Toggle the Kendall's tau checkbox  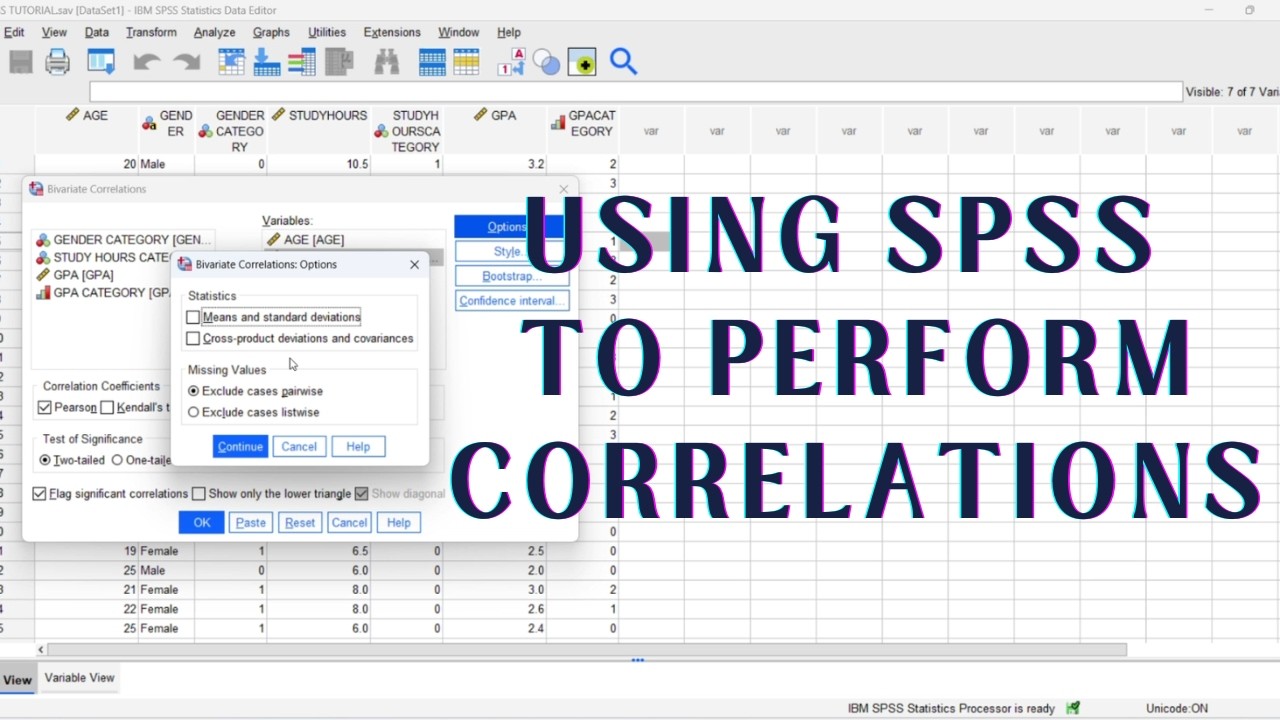107,407
